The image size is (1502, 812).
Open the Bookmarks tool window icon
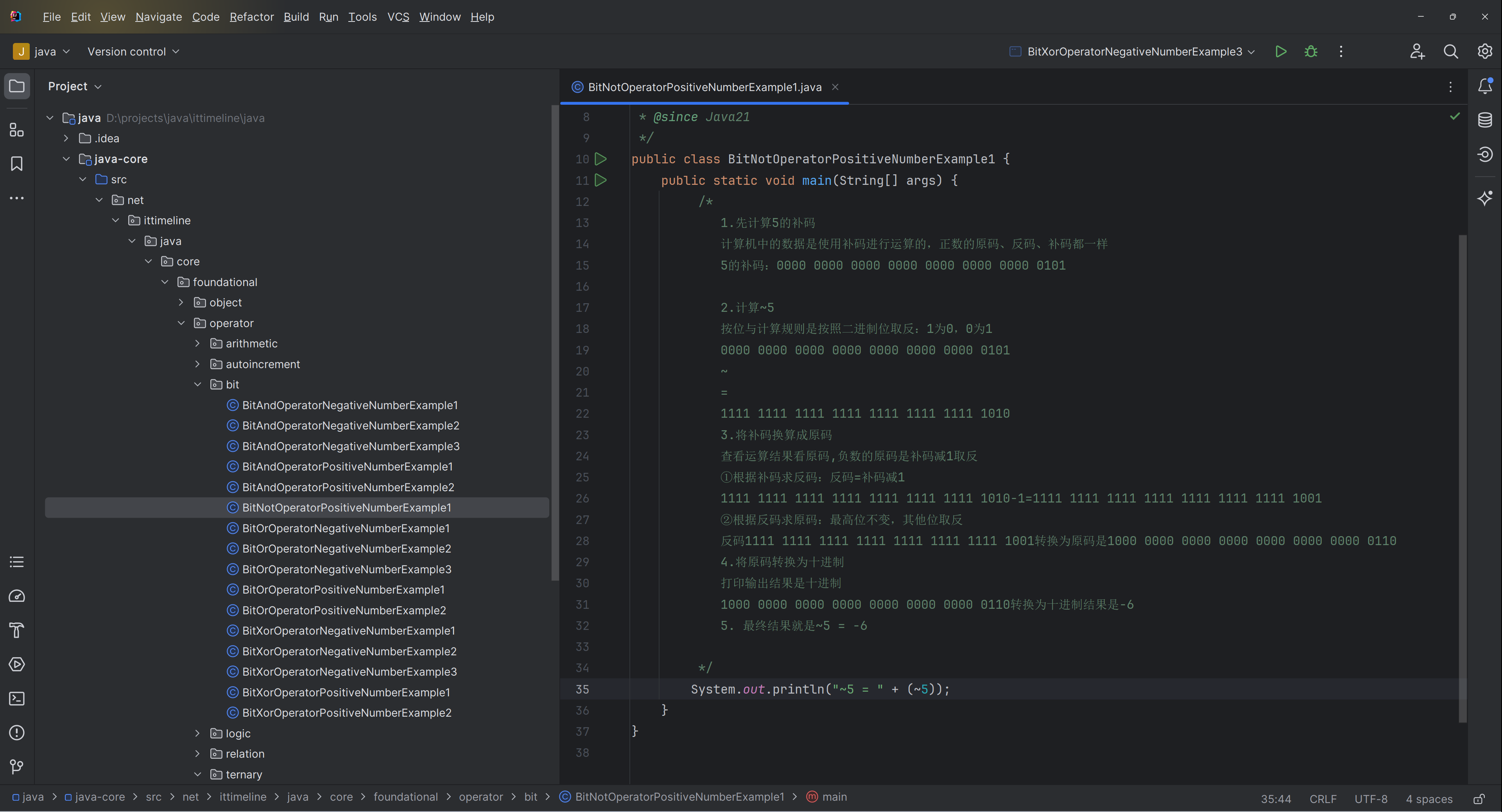[x=17, y=164]
